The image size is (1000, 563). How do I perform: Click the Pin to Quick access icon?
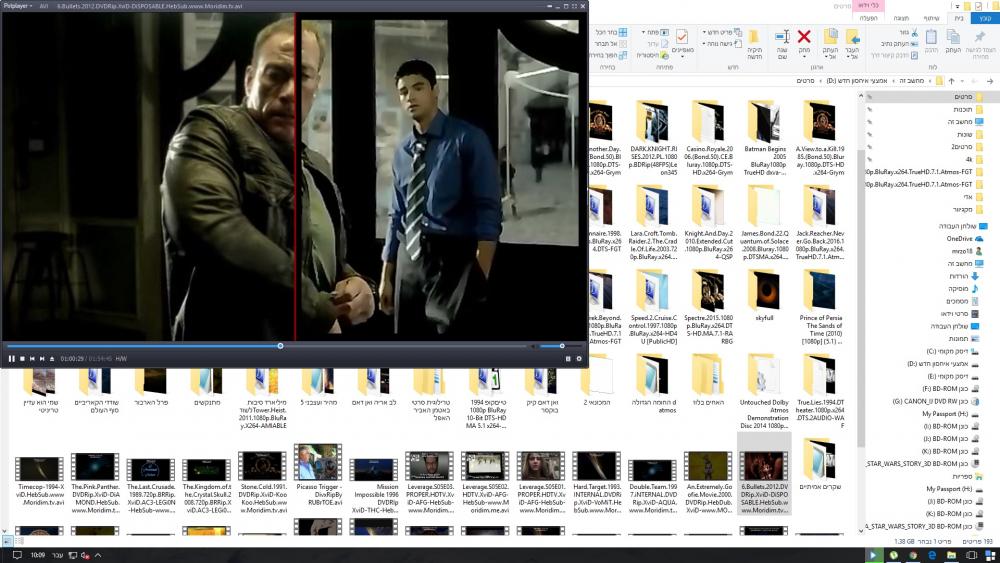980,37
